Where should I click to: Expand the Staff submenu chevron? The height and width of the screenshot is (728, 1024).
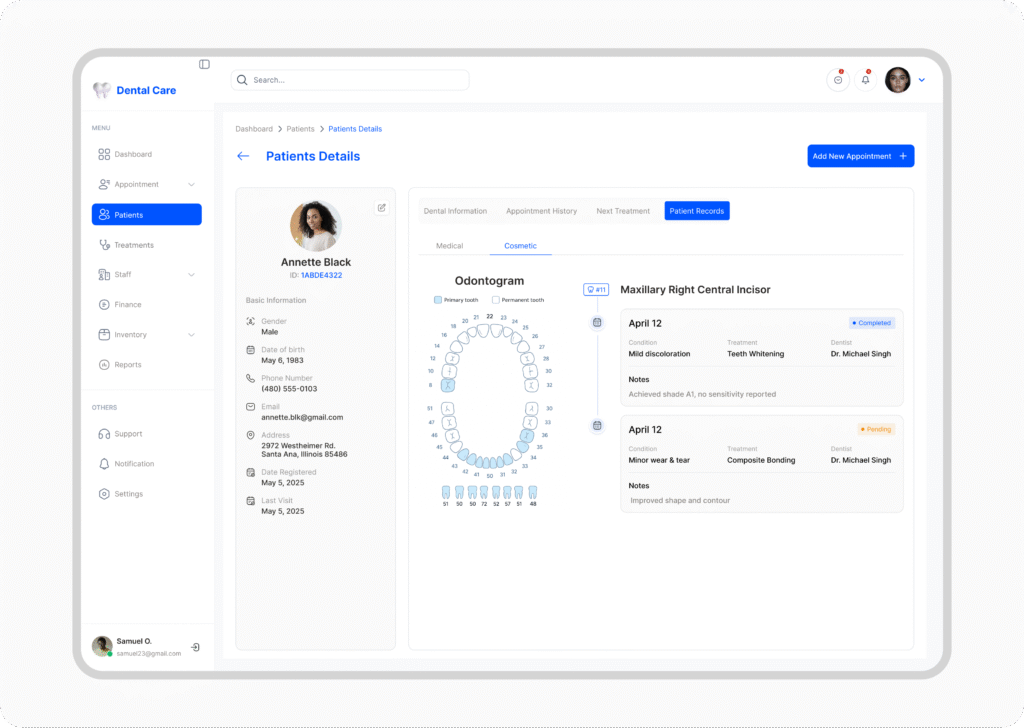tap(191, 274)
